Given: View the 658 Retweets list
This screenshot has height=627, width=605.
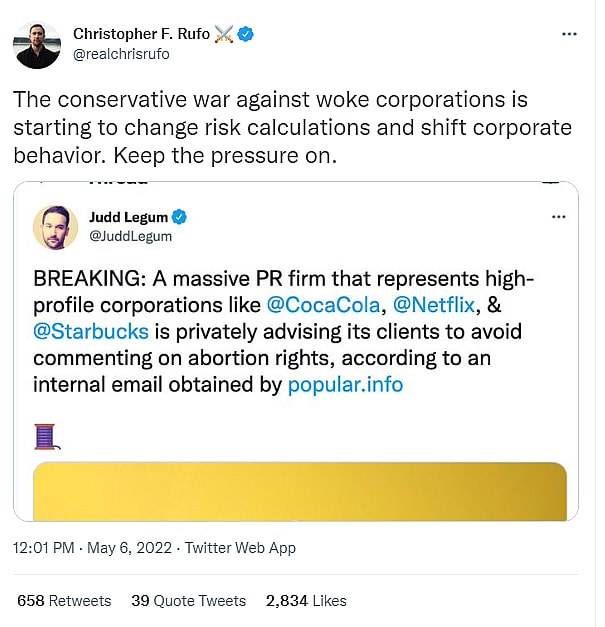Looking at the screenshot, I should click(x=64, y=601).
